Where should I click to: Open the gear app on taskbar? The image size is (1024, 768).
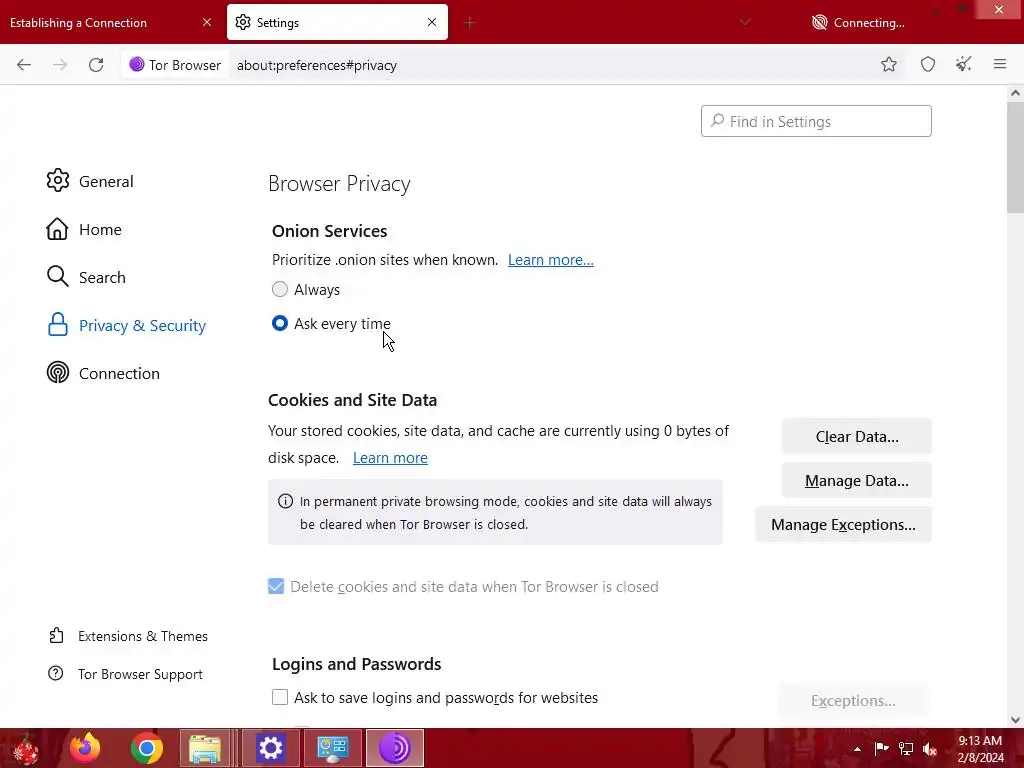pyautogui.click(x=270, y=748)
